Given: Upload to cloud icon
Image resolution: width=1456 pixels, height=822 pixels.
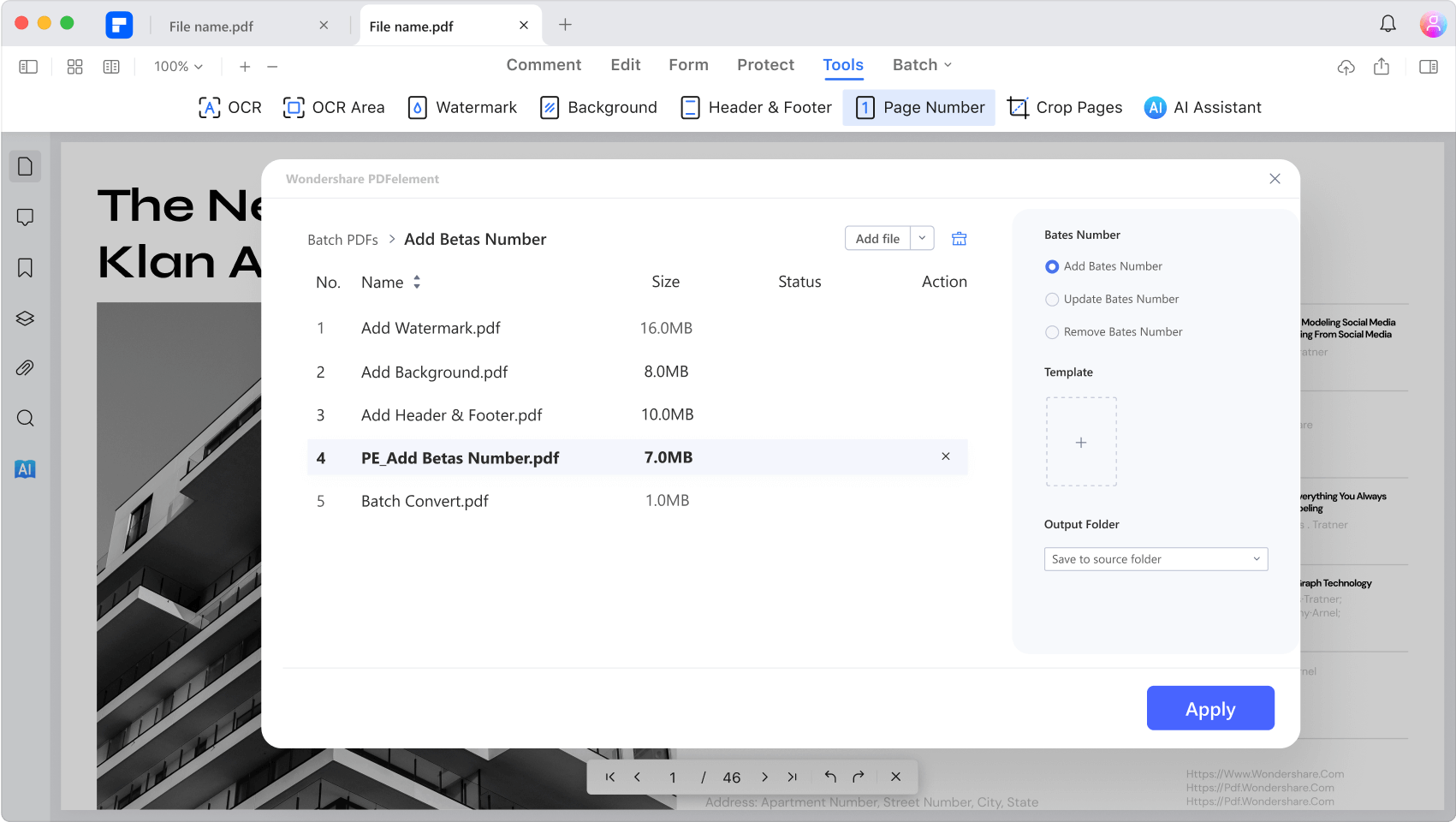Looking at the screenshot, I should tap(1346, 67).
